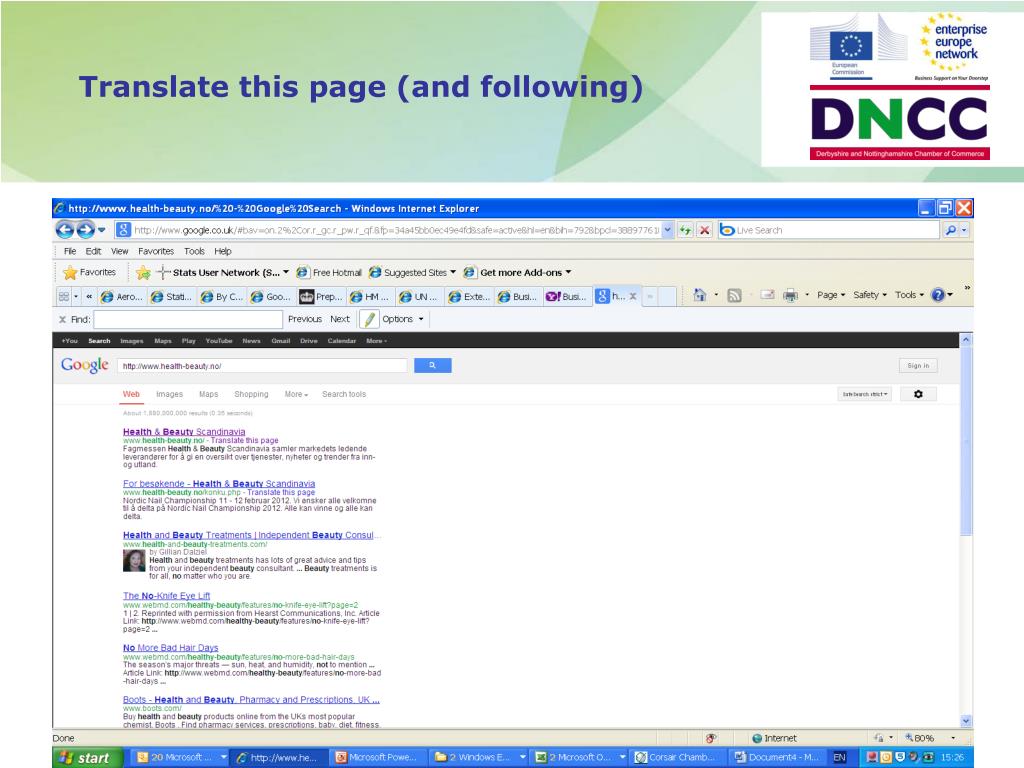Select the Images search tab
The width and height of the screenshot is (1024, 768).
169,394
